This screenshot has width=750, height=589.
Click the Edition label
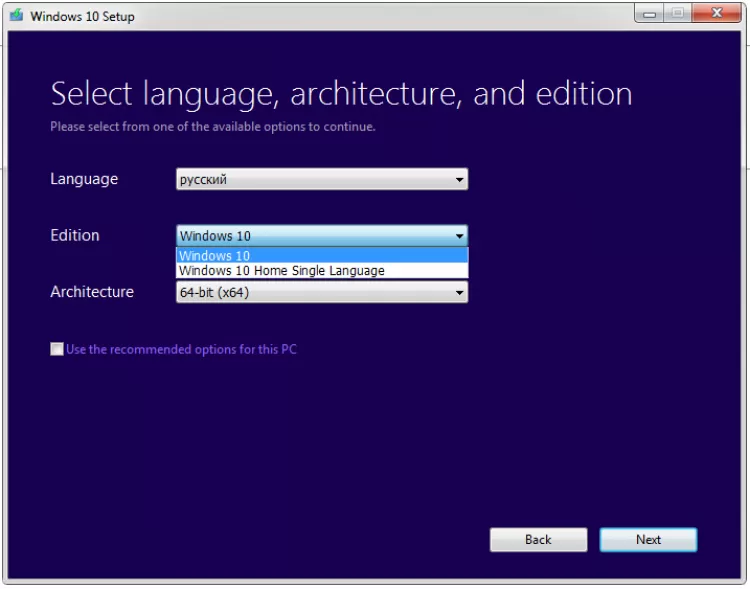(75, 235)
